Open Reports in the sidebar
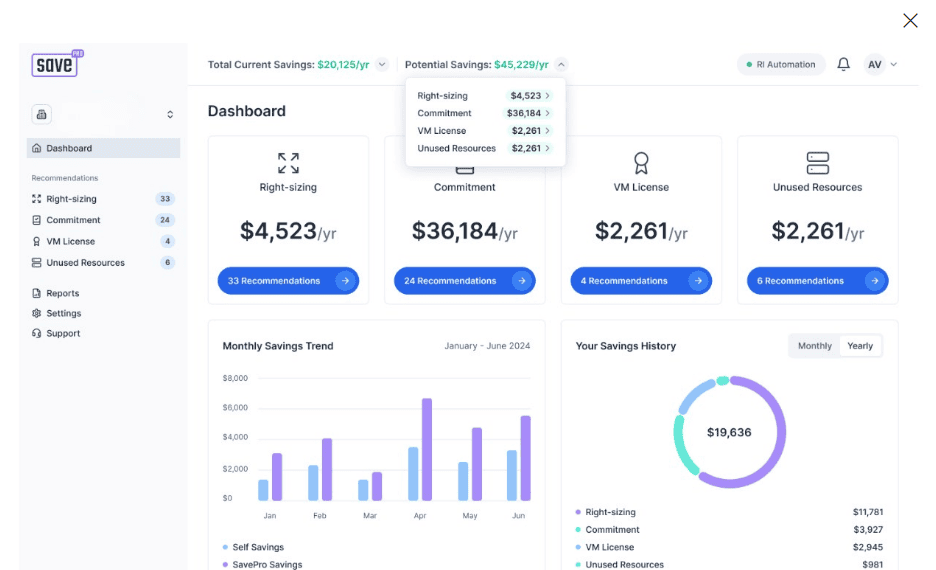The image size is (936, 570). (x=62, y=293)
